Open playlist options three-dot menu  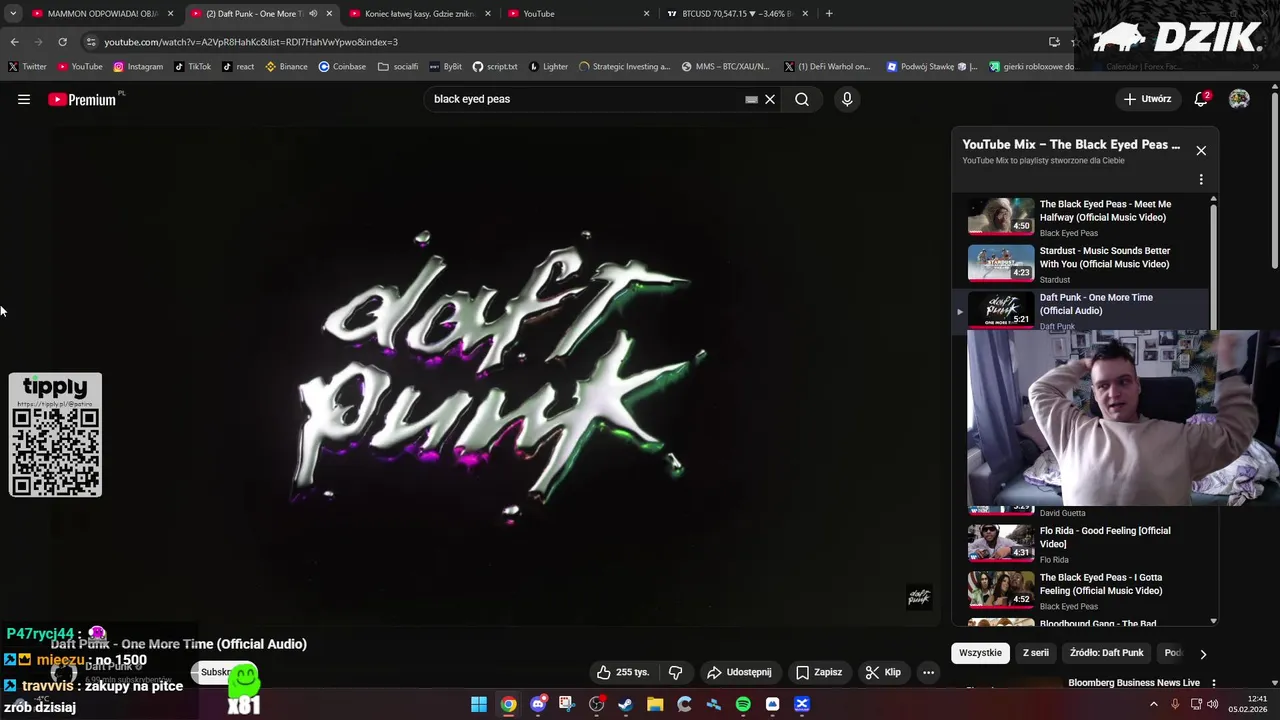pos(1201,180)
